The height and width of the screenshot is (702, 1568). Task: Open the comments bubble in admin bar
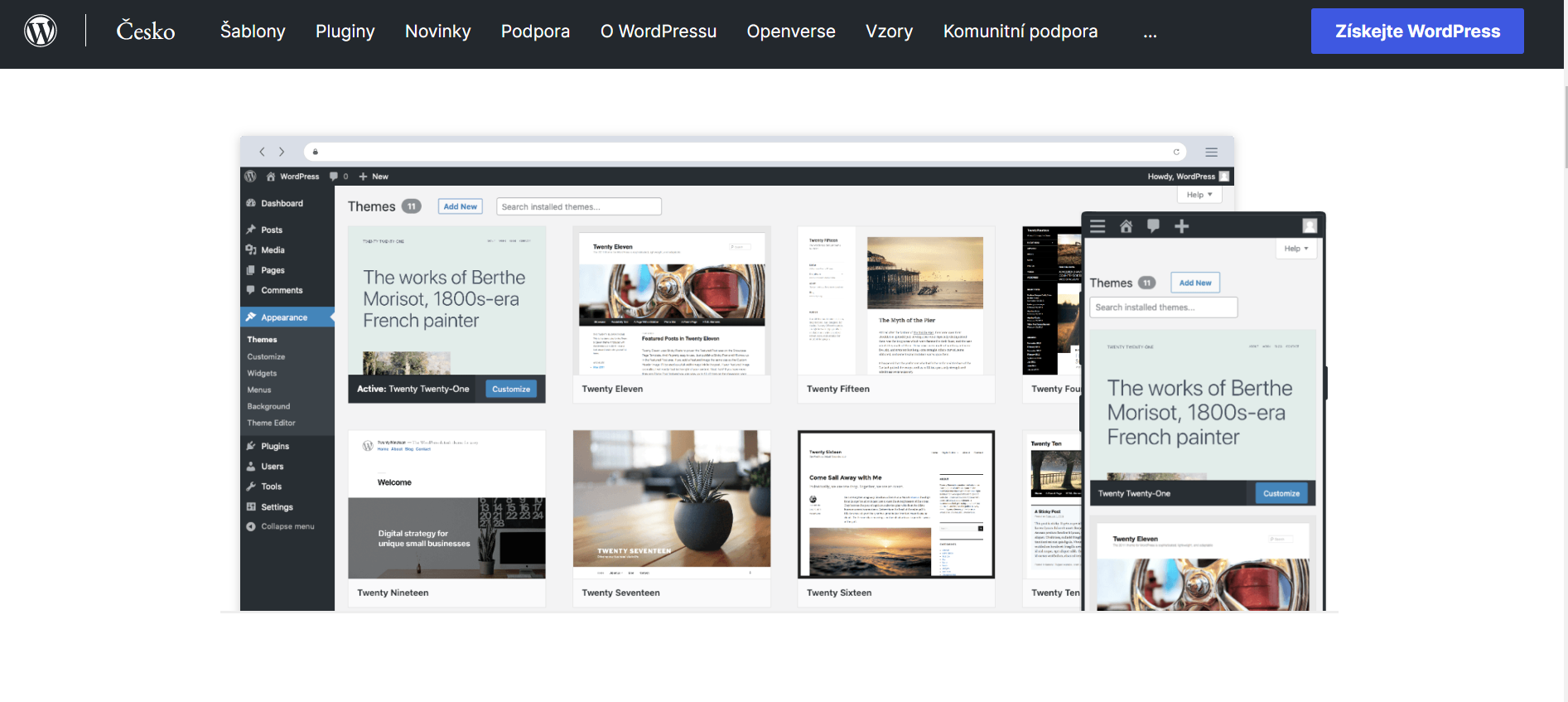334,177
